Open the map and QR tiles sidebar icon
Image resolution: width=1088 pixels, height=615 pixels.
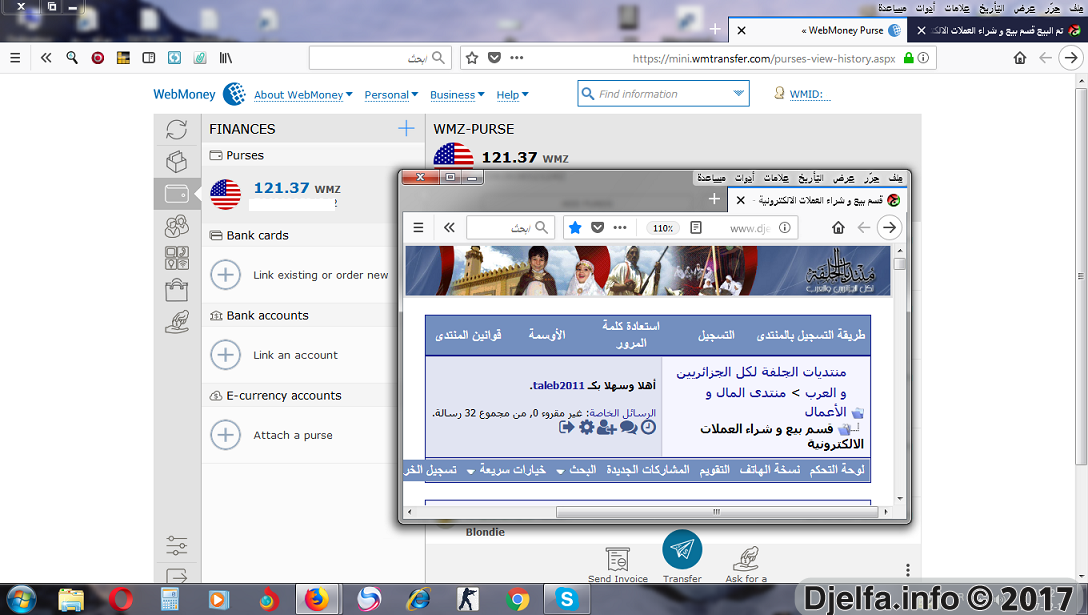point(177,258)
